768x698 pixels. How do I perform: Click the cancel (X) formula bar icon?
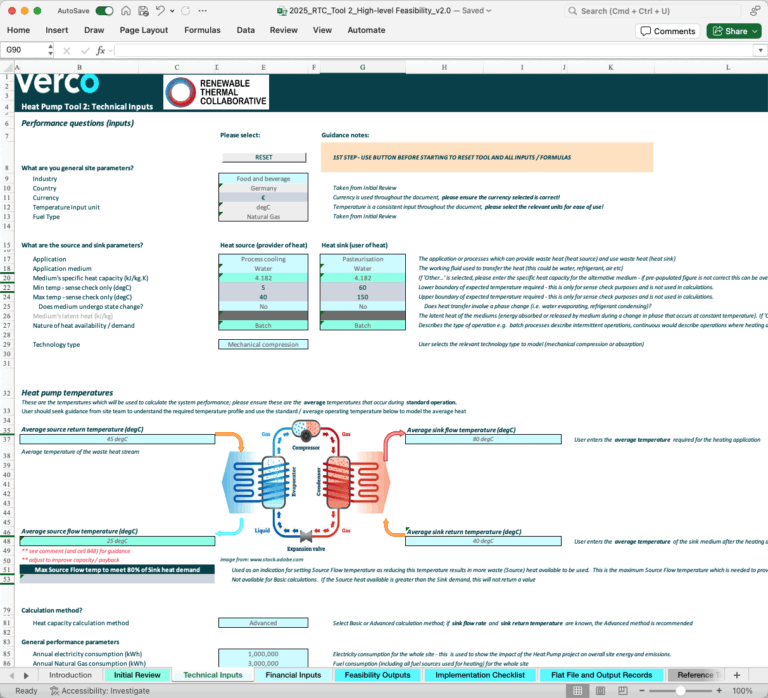(x=67, y=50)
